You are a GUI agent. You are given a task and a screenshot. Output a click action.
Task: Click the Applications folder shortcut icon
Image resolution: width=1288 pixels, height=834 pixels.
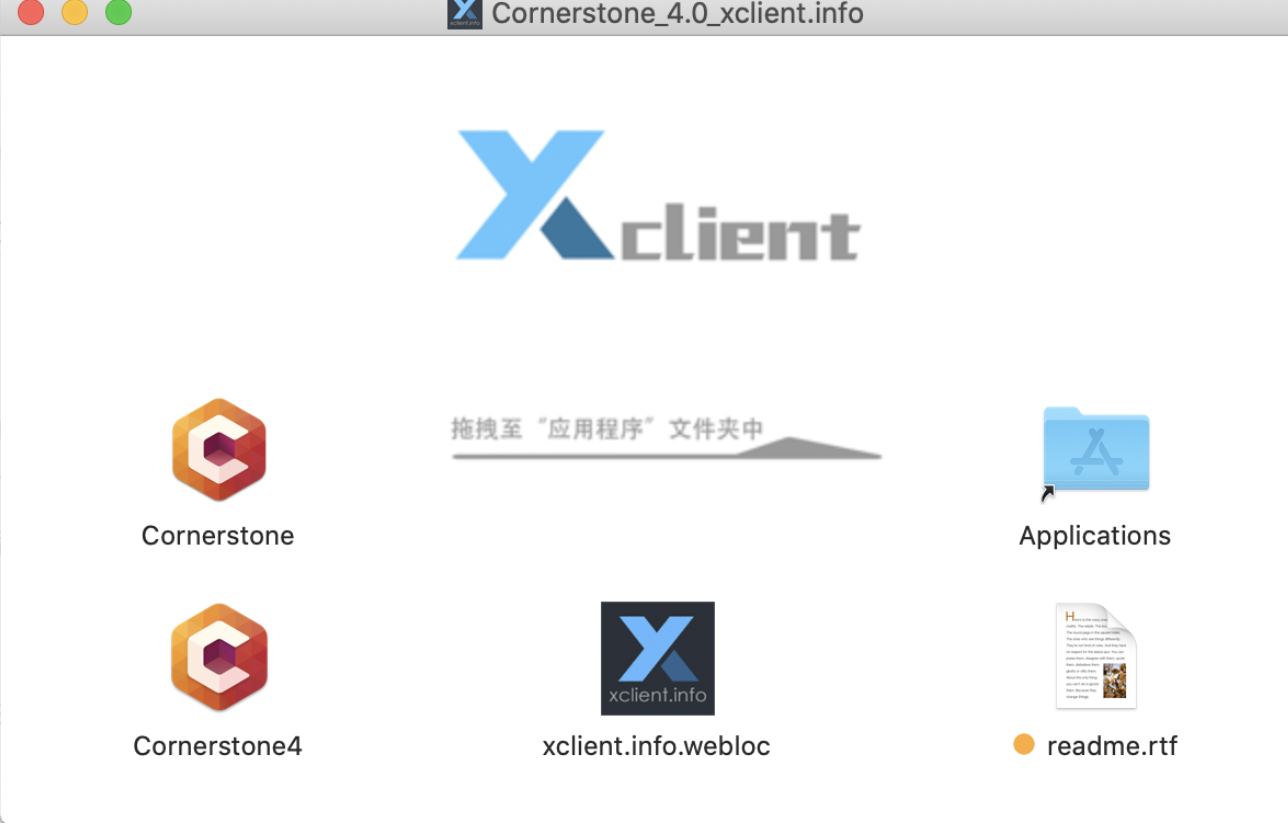tap(1095, 449)
